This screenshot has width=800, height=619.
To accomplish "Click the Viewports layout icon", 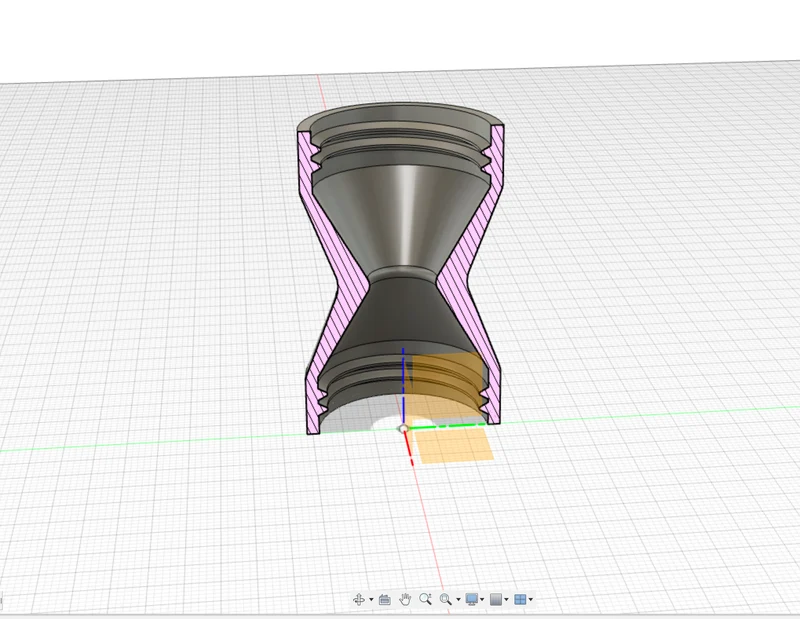I will [520, 599].
